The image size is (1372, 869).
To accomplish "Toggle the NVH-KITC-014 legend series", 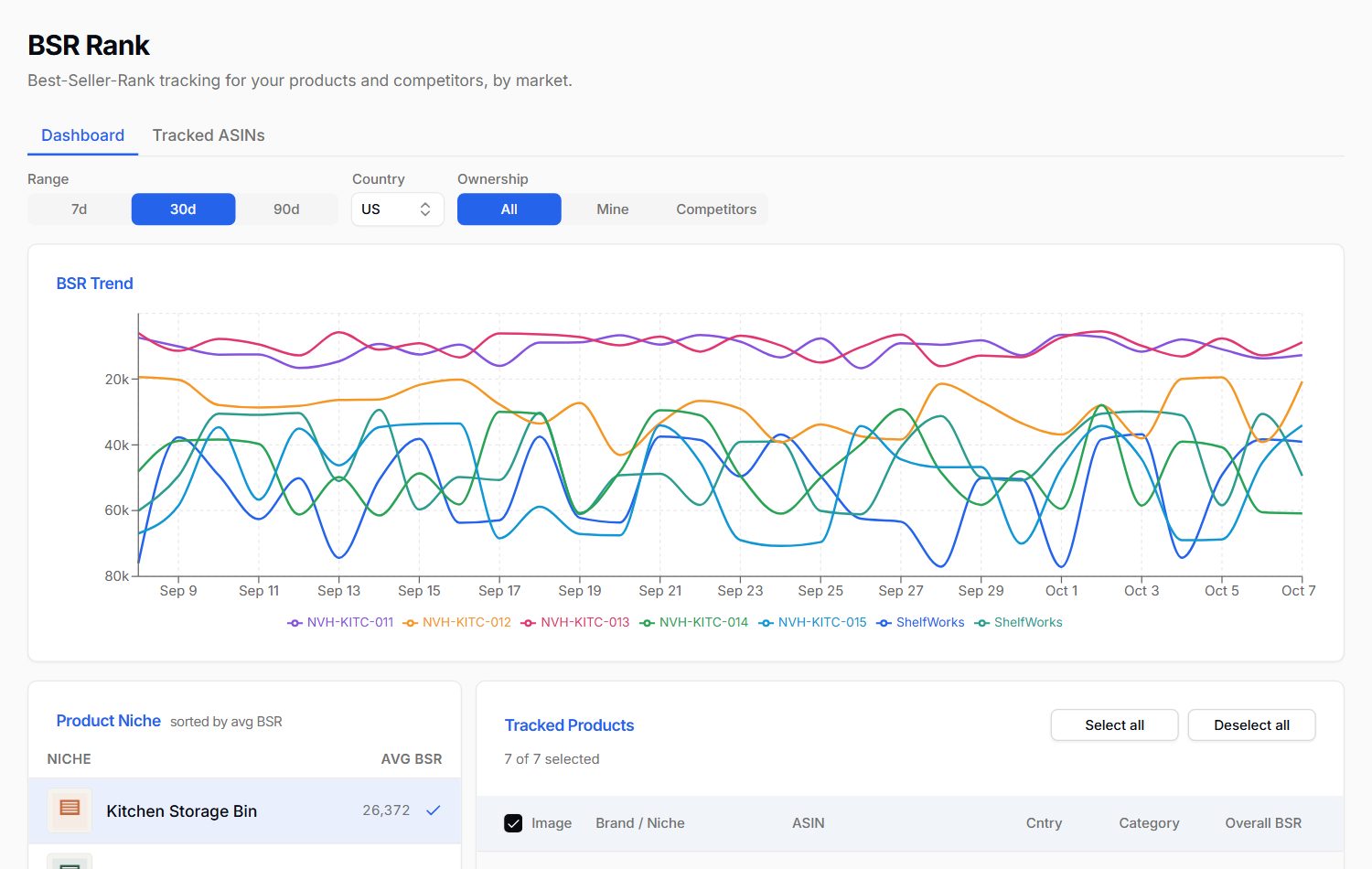I will click(x=694, y=622).
